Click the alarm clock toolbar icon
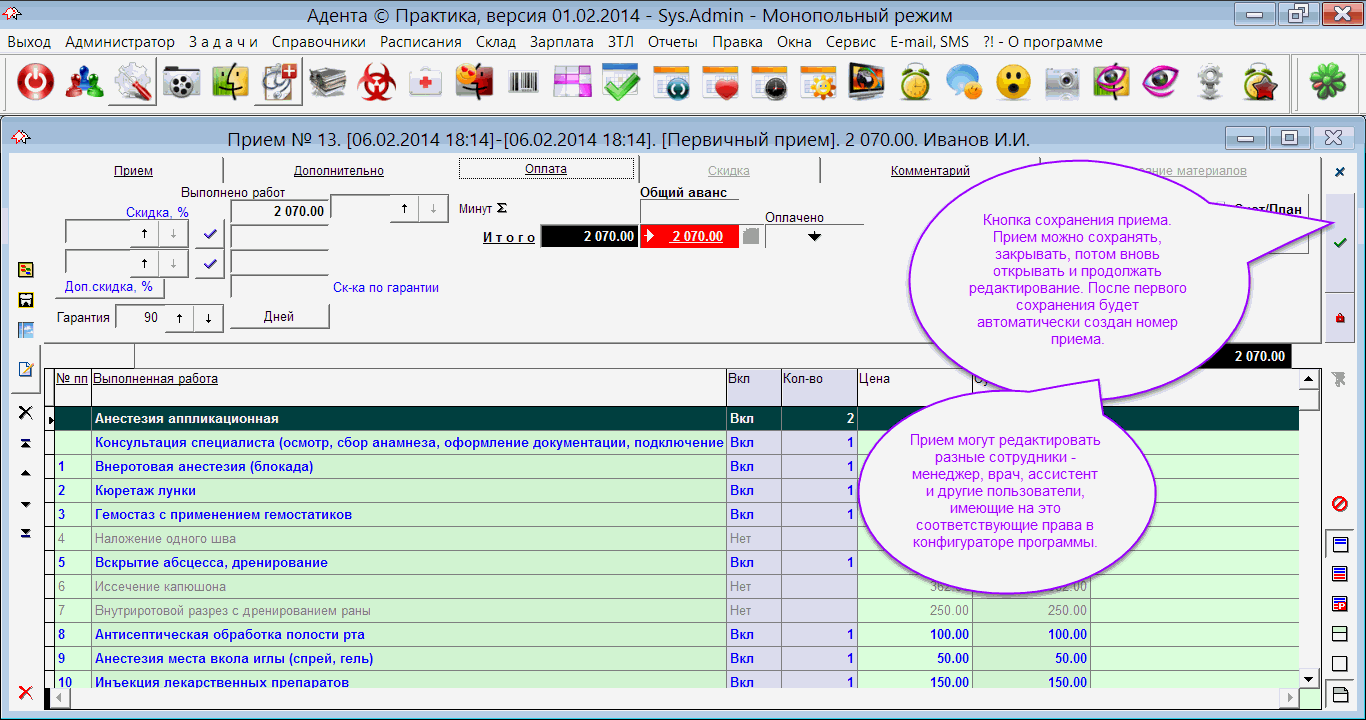 915,84
